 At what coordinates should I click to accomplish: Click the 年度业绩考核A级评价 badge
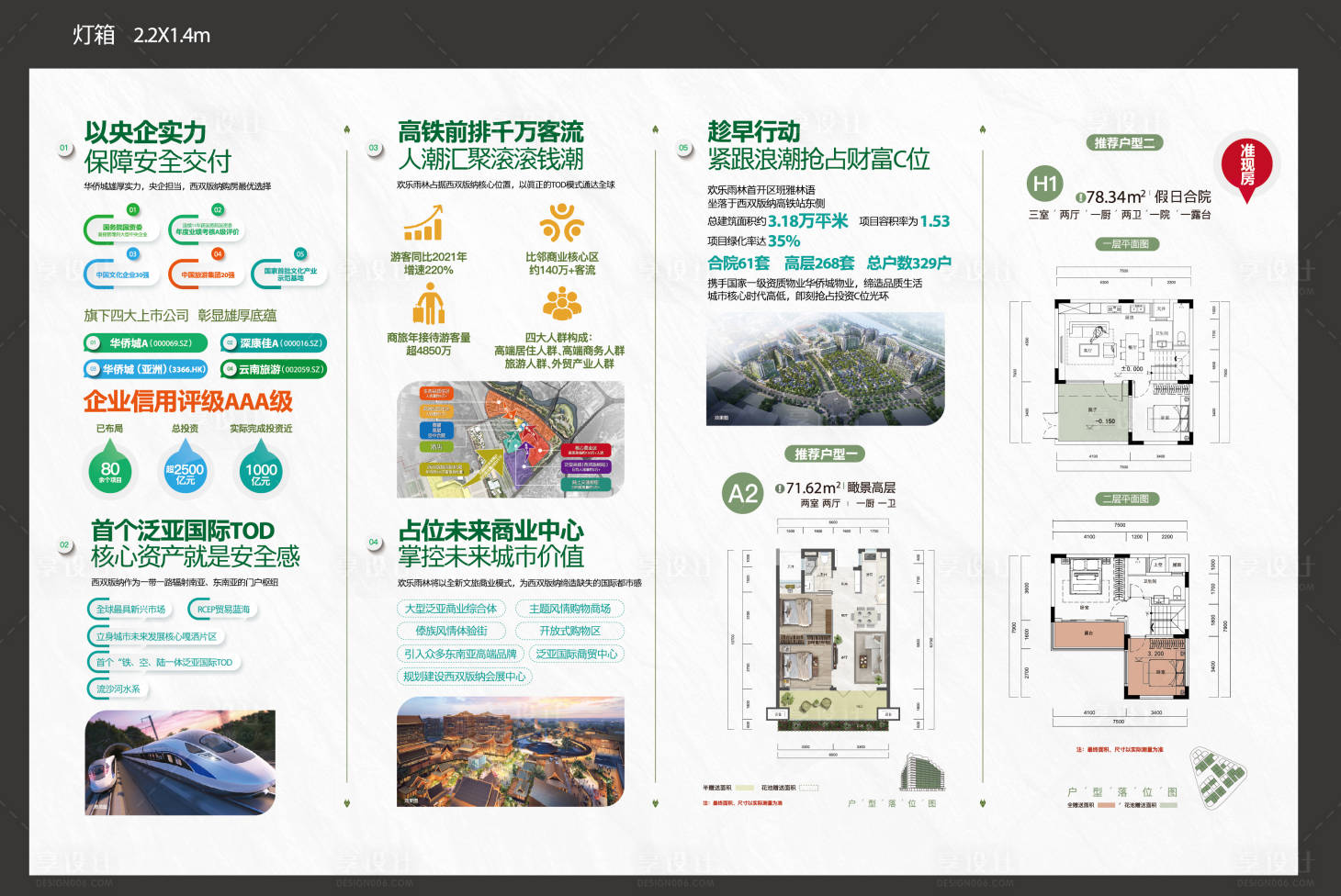click(206, 230)
